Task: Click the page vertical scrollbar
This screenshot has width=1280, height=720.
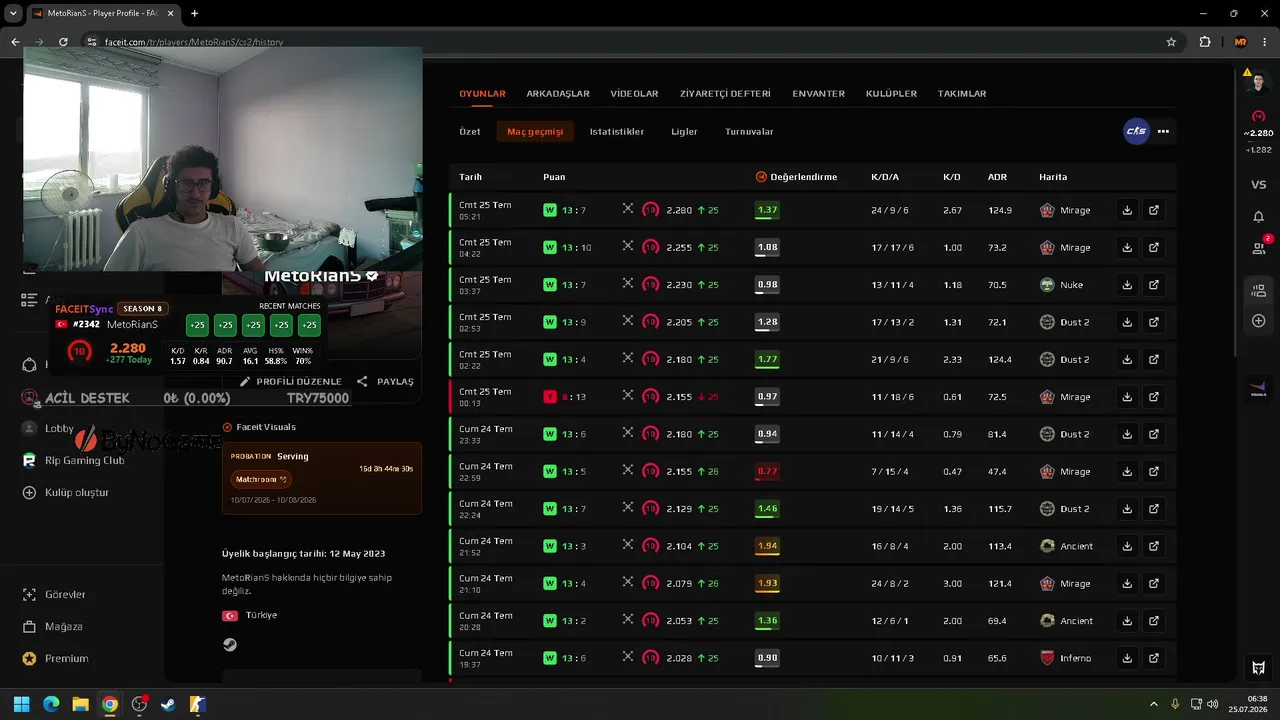Action: (1235, 210)
